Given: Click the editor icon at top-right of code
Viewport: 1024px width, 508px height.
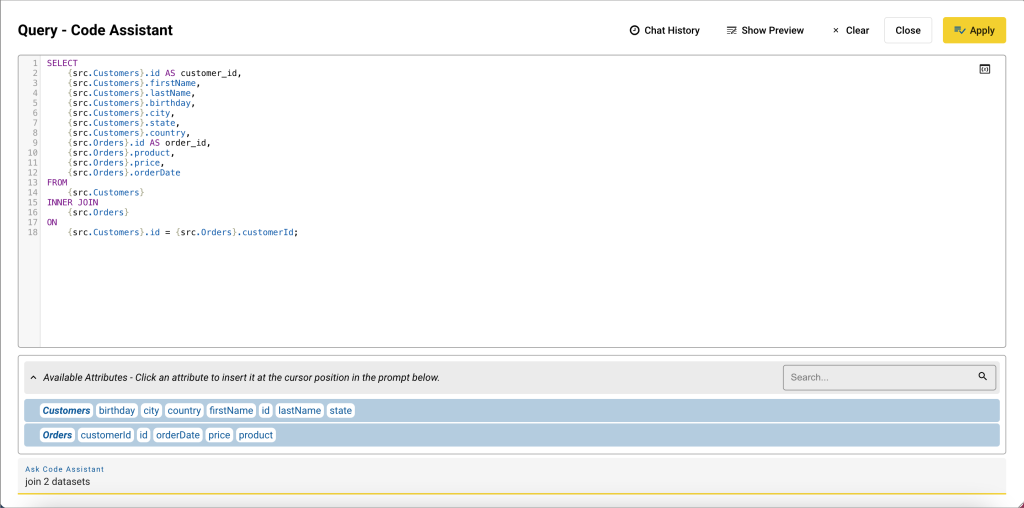Looking at the screenshot, I should [x=984, y=69].
